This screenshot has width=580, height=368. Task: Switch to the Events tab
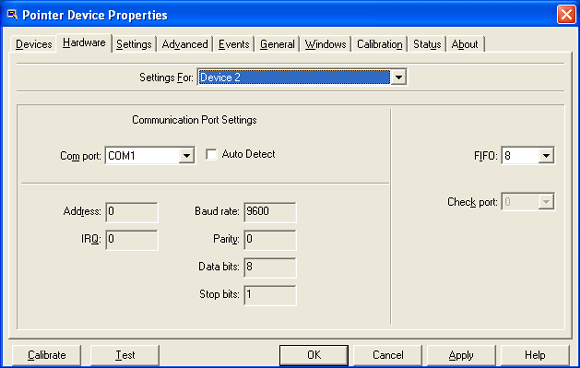click(x=234, y=44)
